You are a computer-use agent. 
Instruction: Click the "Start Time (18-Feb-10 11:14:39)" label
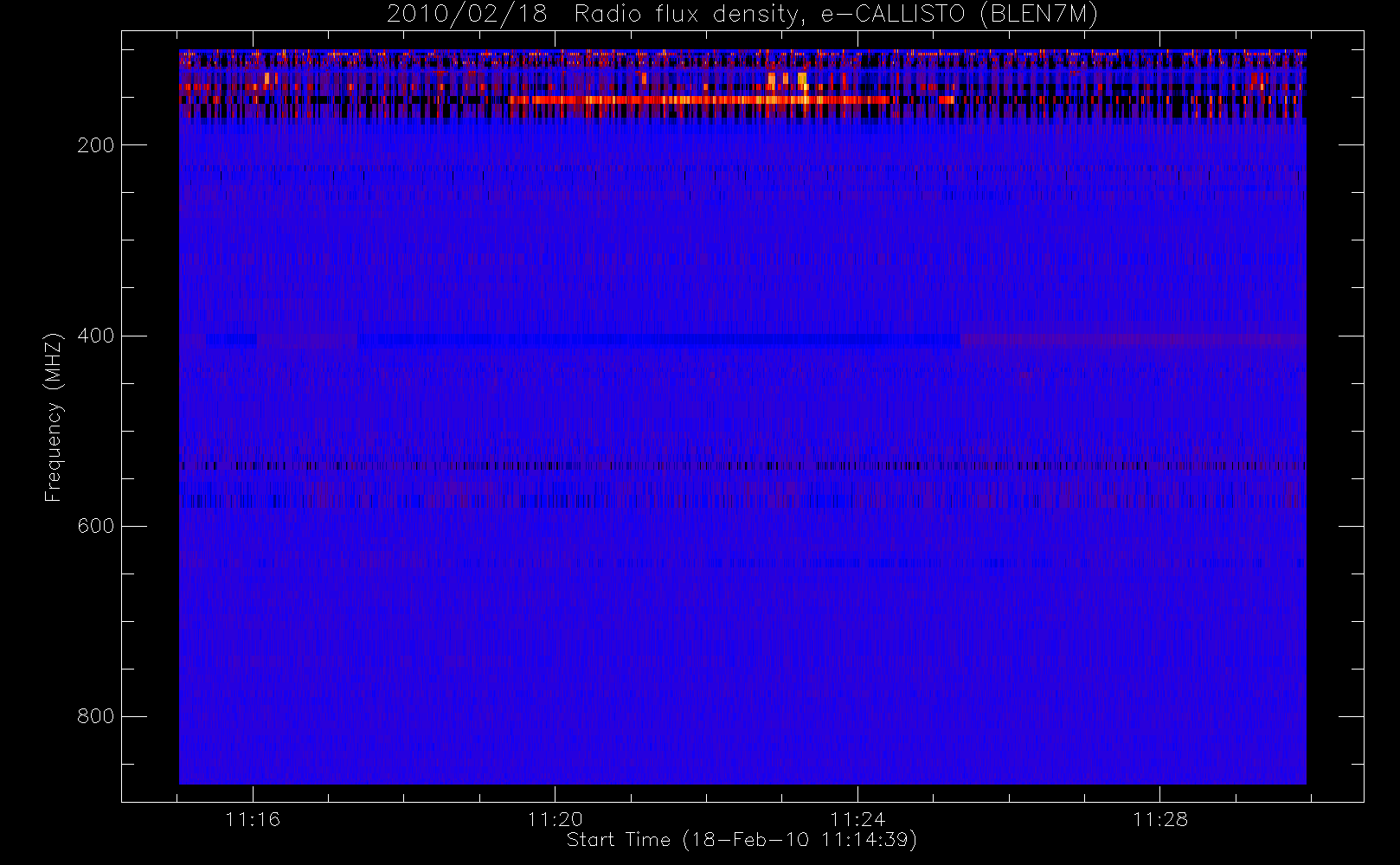(x=742, y=840)
